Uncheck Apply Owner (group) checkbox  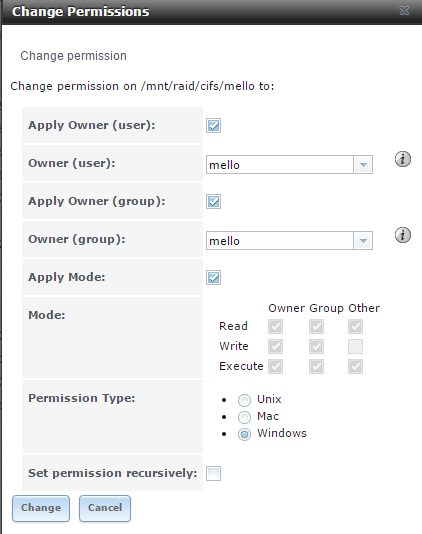click(214, 201)
